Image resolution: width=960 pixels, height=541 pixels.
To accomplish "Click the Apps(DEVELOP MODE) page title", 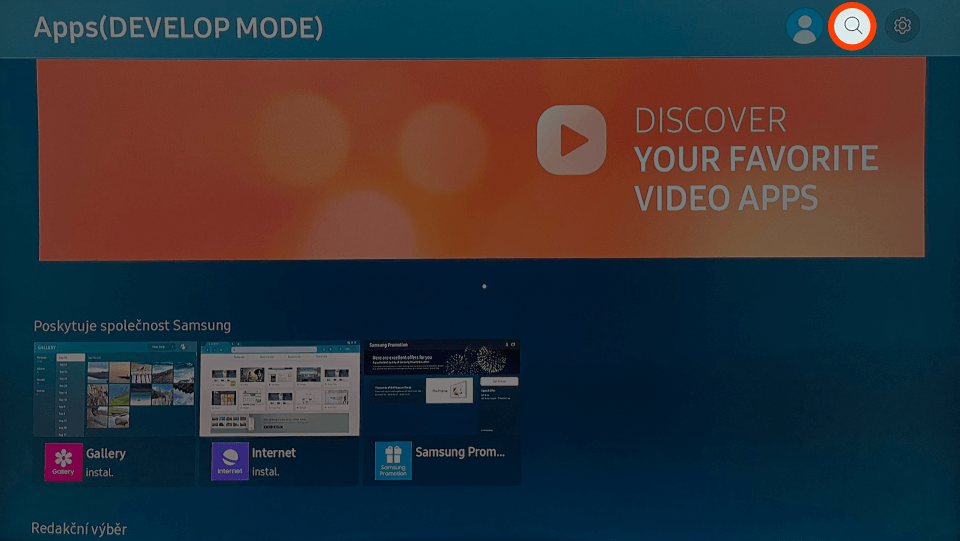I will [178, 28].
